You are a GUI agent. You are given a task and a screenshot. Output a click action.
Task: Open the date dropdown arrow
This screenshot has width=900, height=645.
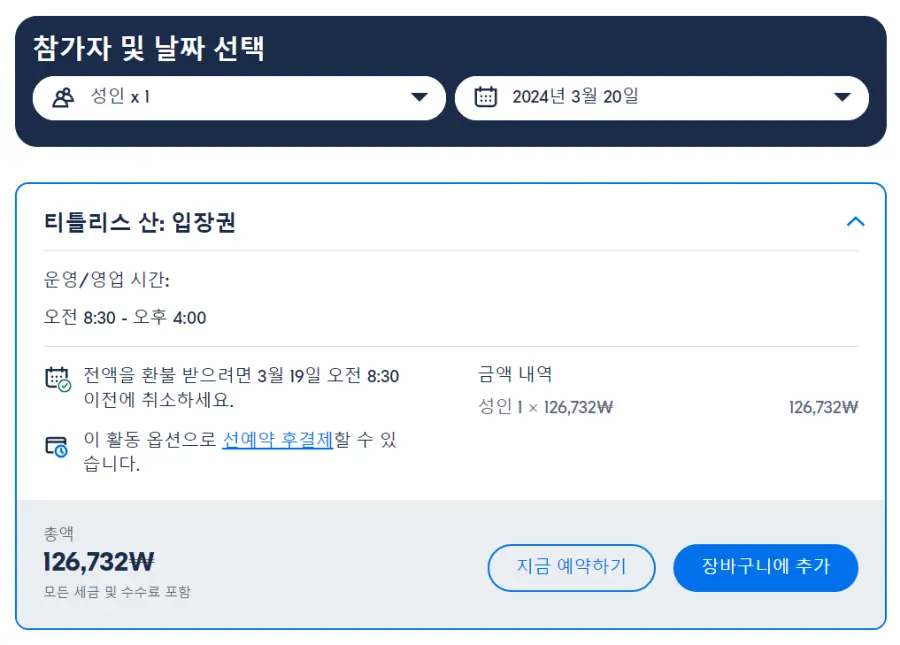click(842, 97)
